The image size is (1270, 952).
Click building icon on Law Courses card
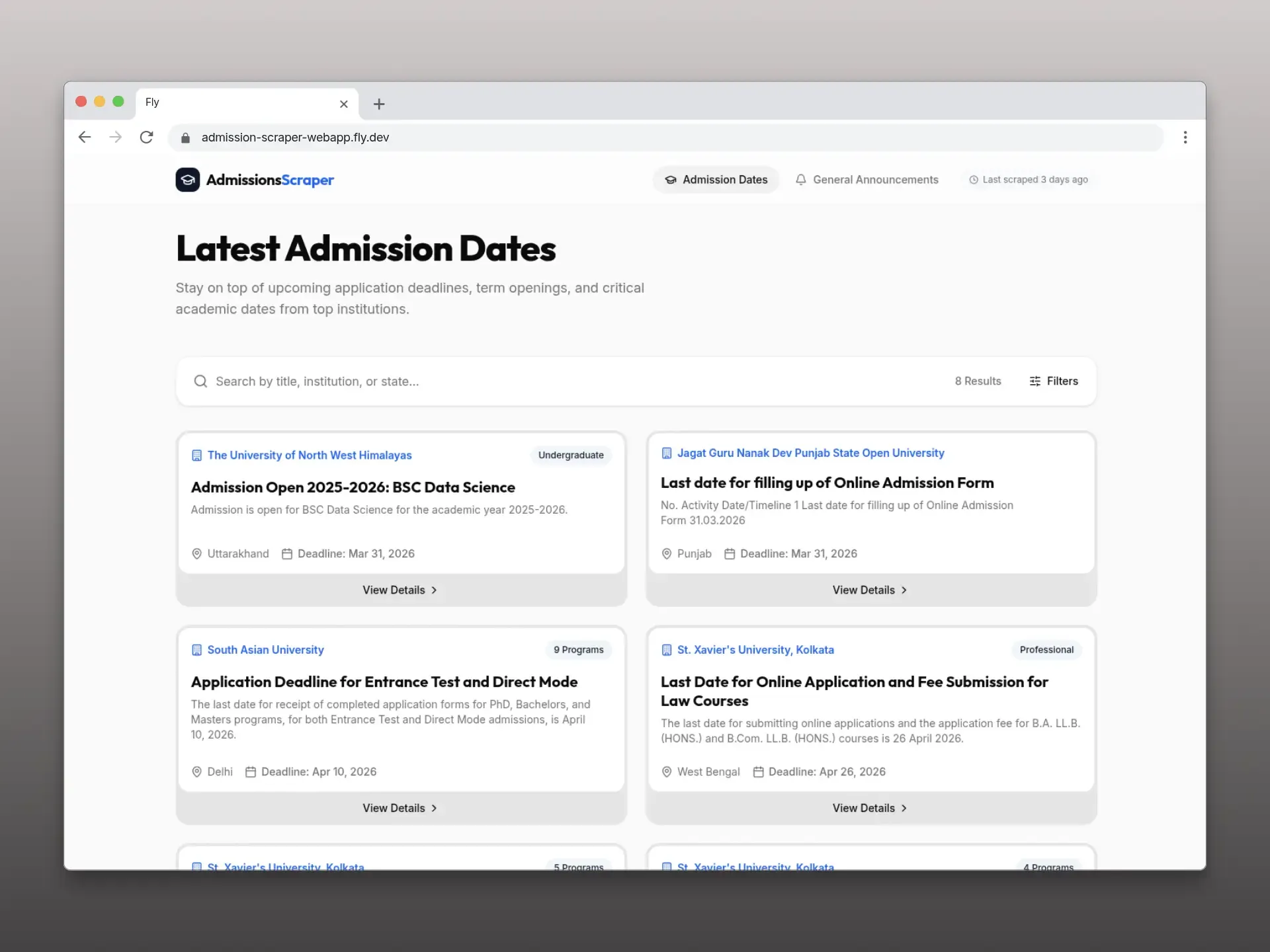pos(667,650)
